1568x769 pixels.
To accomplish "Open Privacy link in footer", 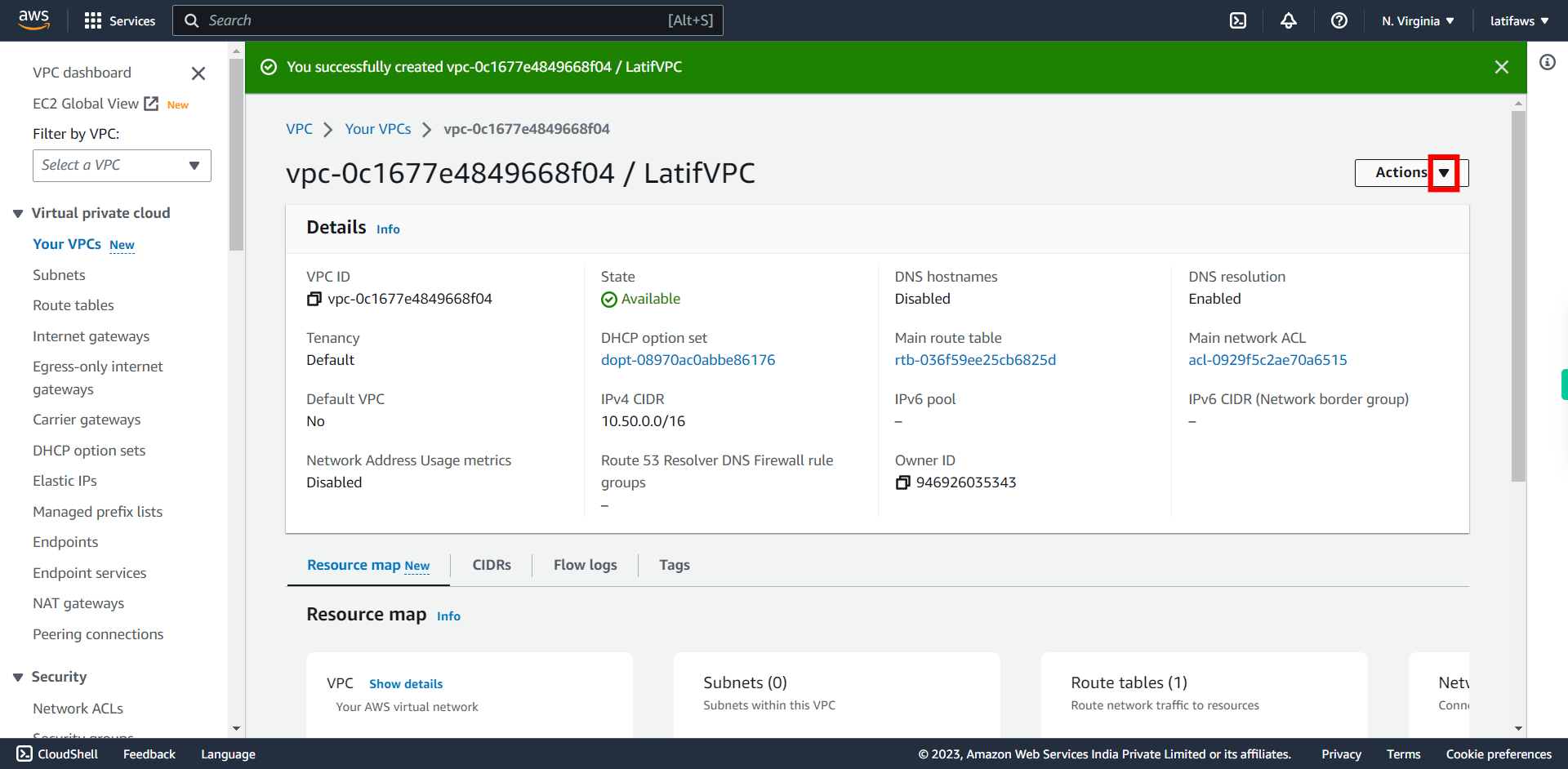I will tap(1341, 754).
